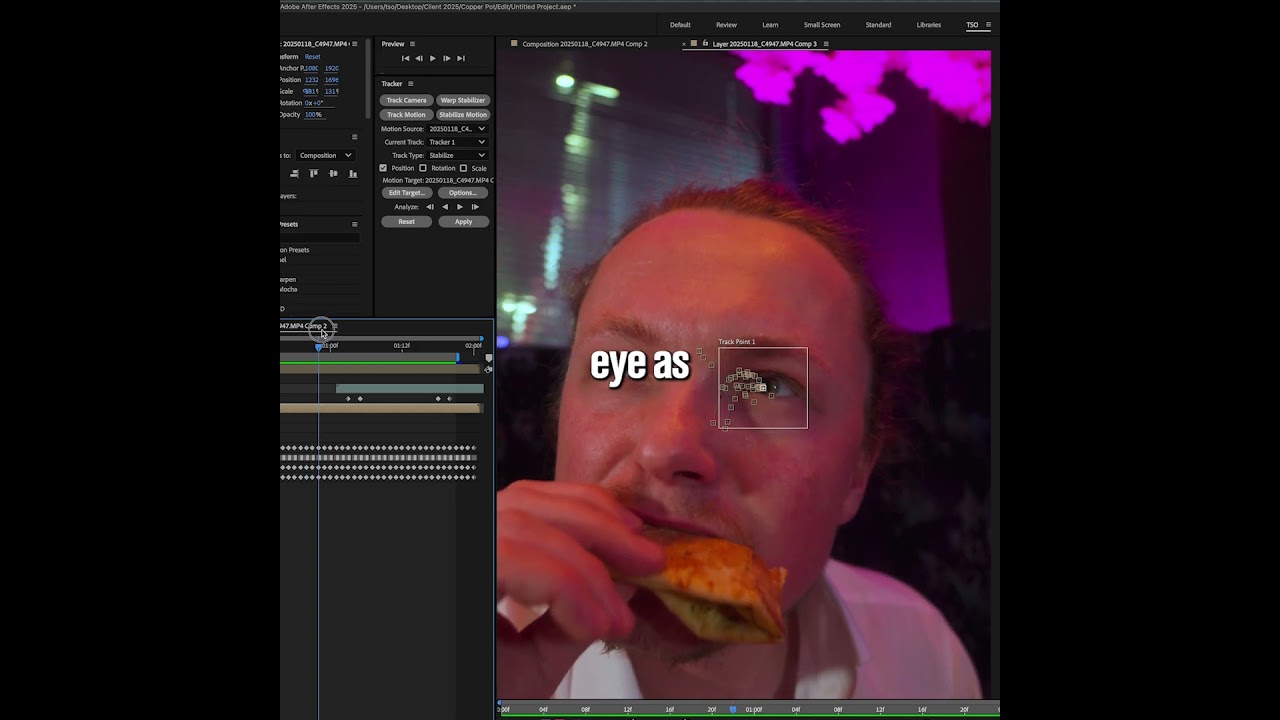Click Edit Target button in Tracker
This screenshot has height=720, width=1280.
point(406,193)
